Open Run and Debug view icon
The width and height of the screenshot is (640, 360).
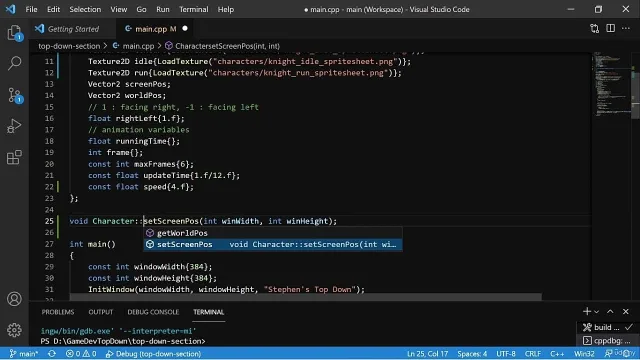click(x=14, y=126)
